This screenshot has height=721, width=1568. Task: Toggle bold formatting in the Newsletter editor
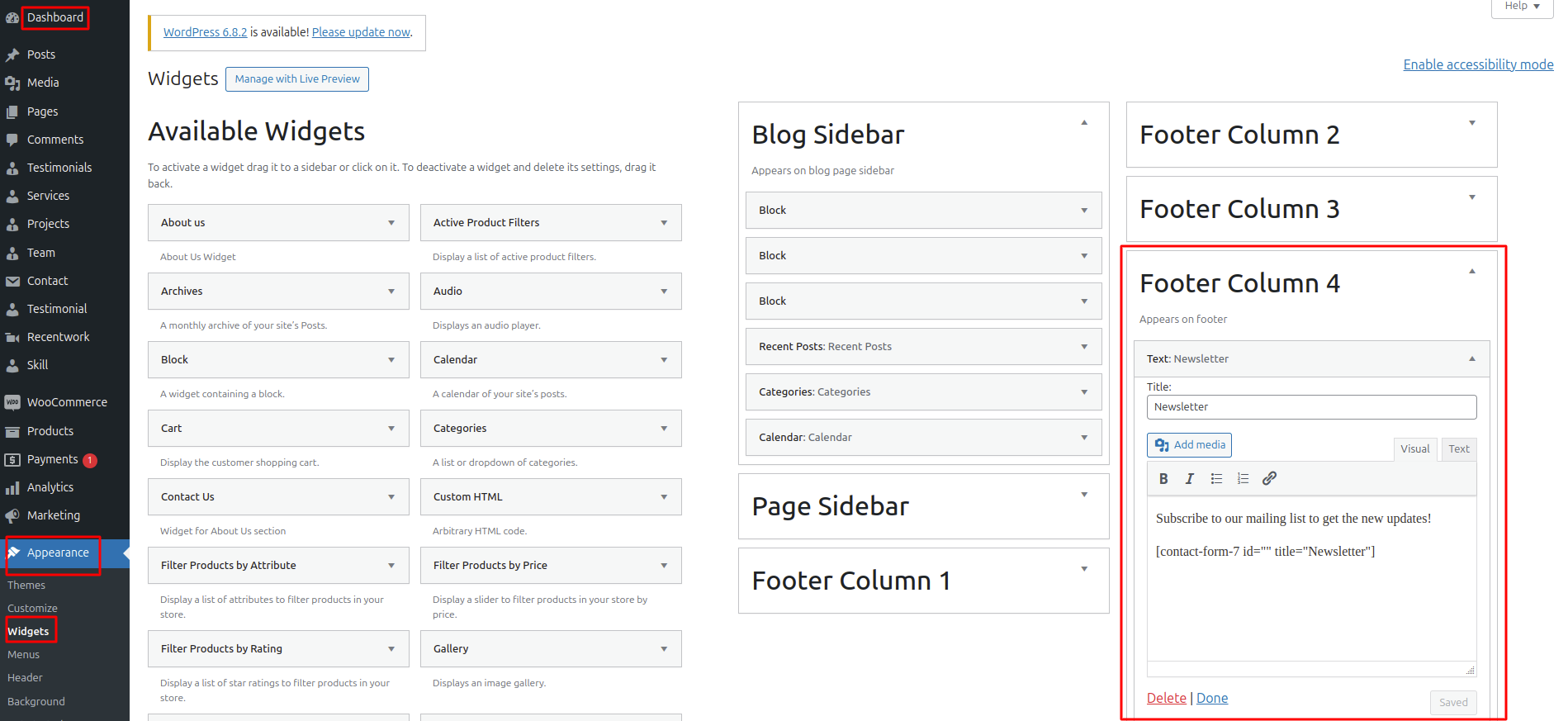coord(1163,478)
